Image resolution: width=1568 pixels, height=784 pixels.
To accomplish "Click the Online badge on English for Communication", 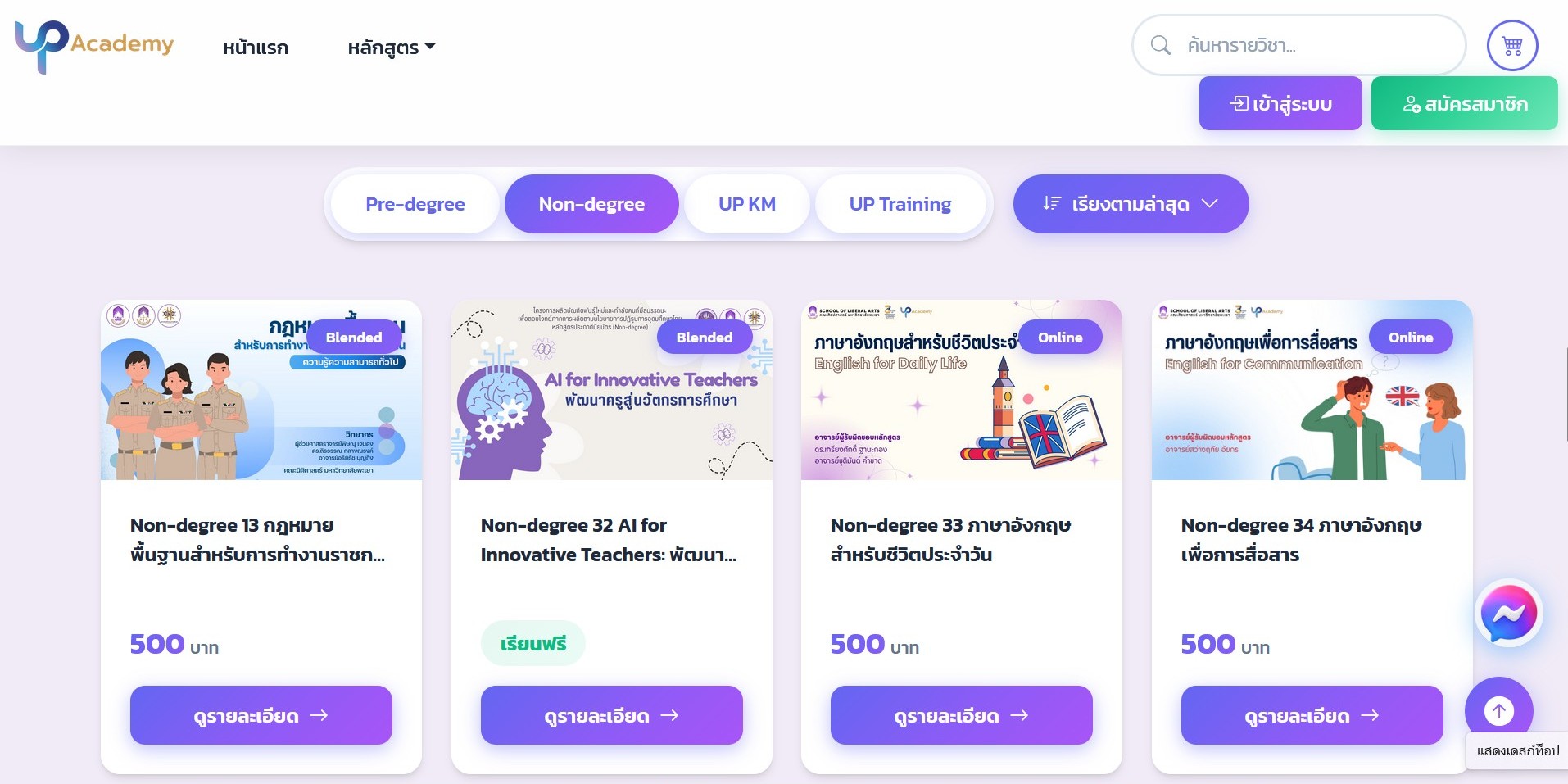I will coord(1411,338).
